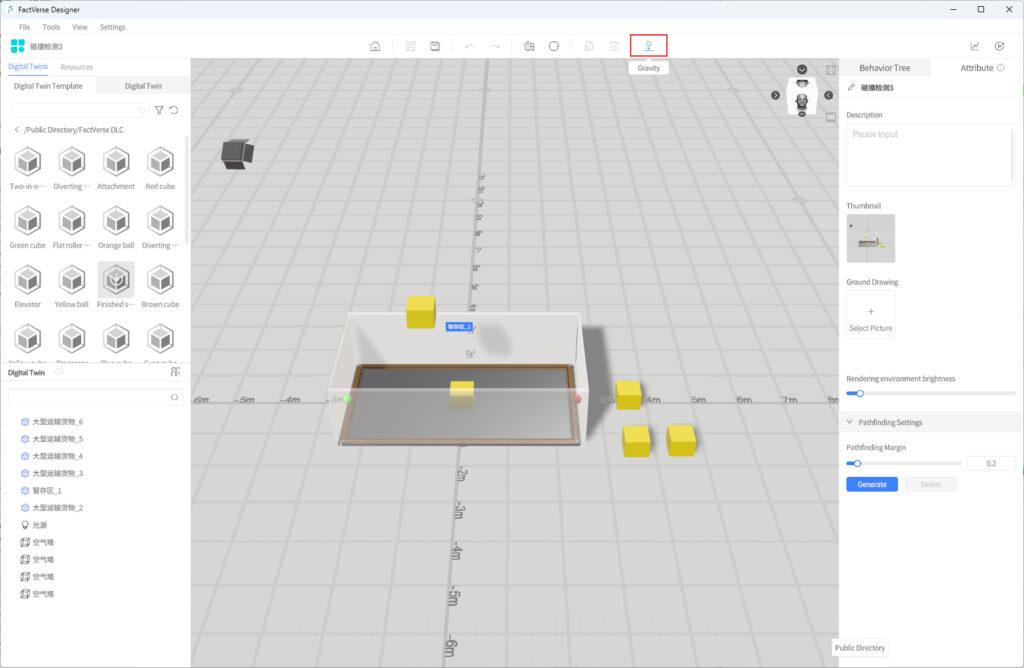The width and height of the screenshot is (1024, 668).
Task: Toggle the Gravity tool
Action: coord(648,46)
